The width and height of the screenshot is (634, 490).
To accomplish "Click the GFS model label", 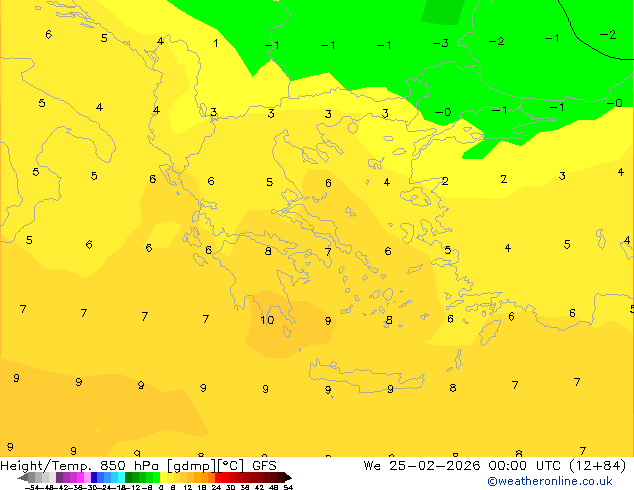I will [x=264, y=466].
